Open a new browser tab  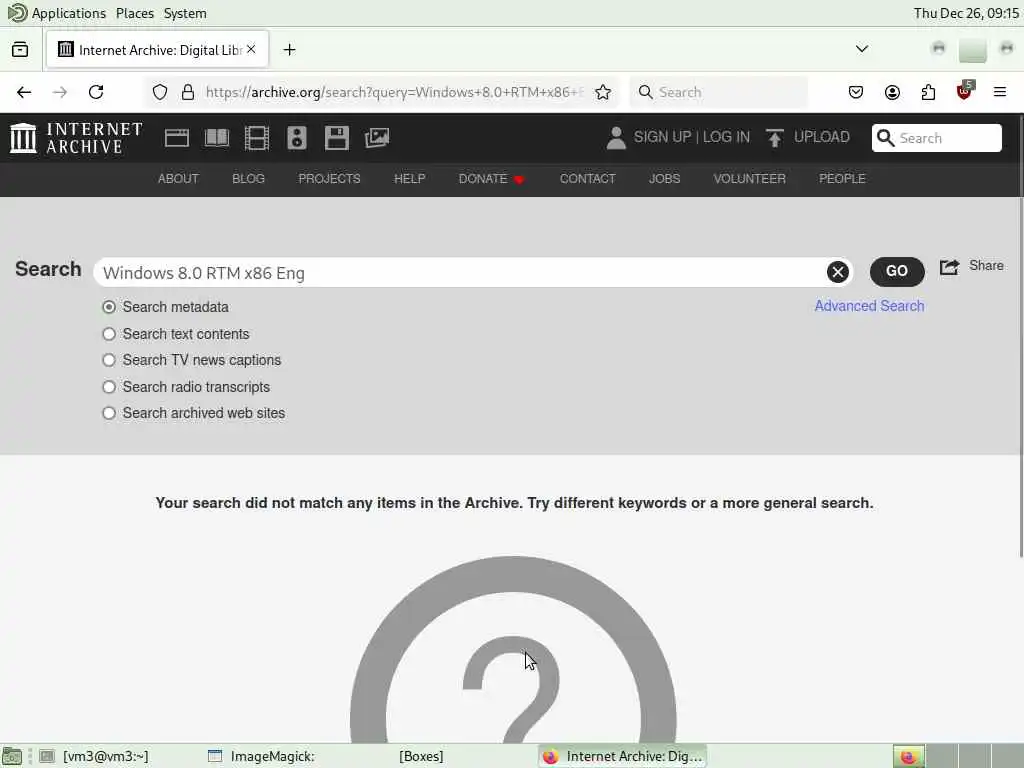point(289,50)
